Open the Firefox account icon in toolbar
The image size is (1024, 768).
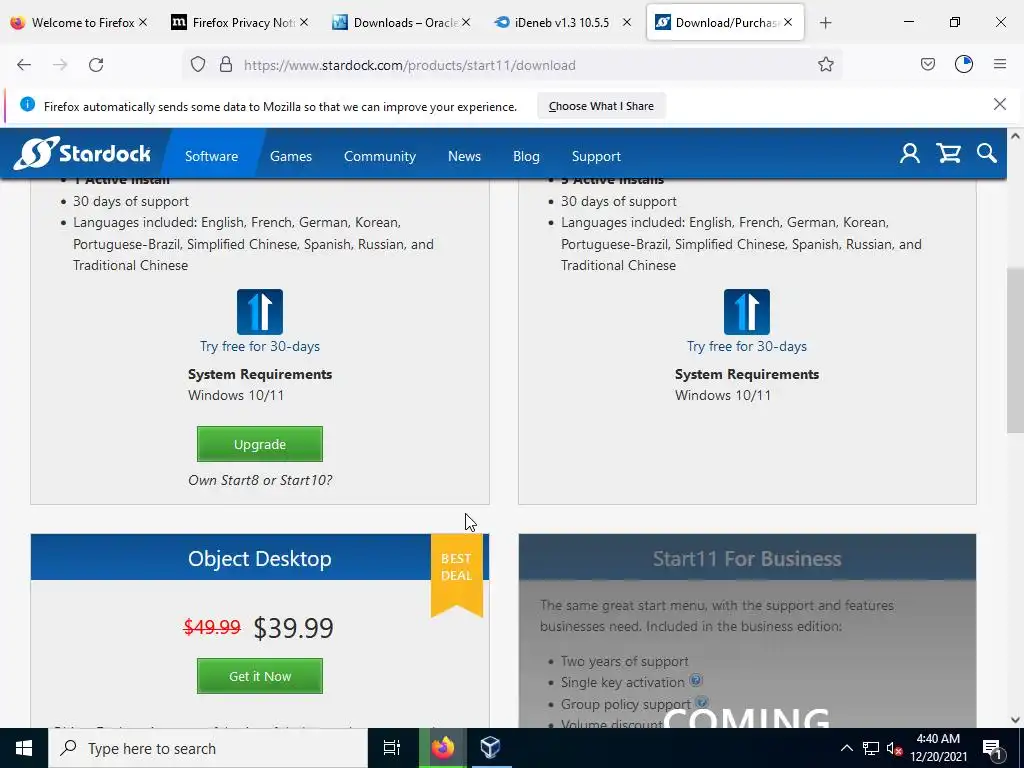tap(964, 65)
